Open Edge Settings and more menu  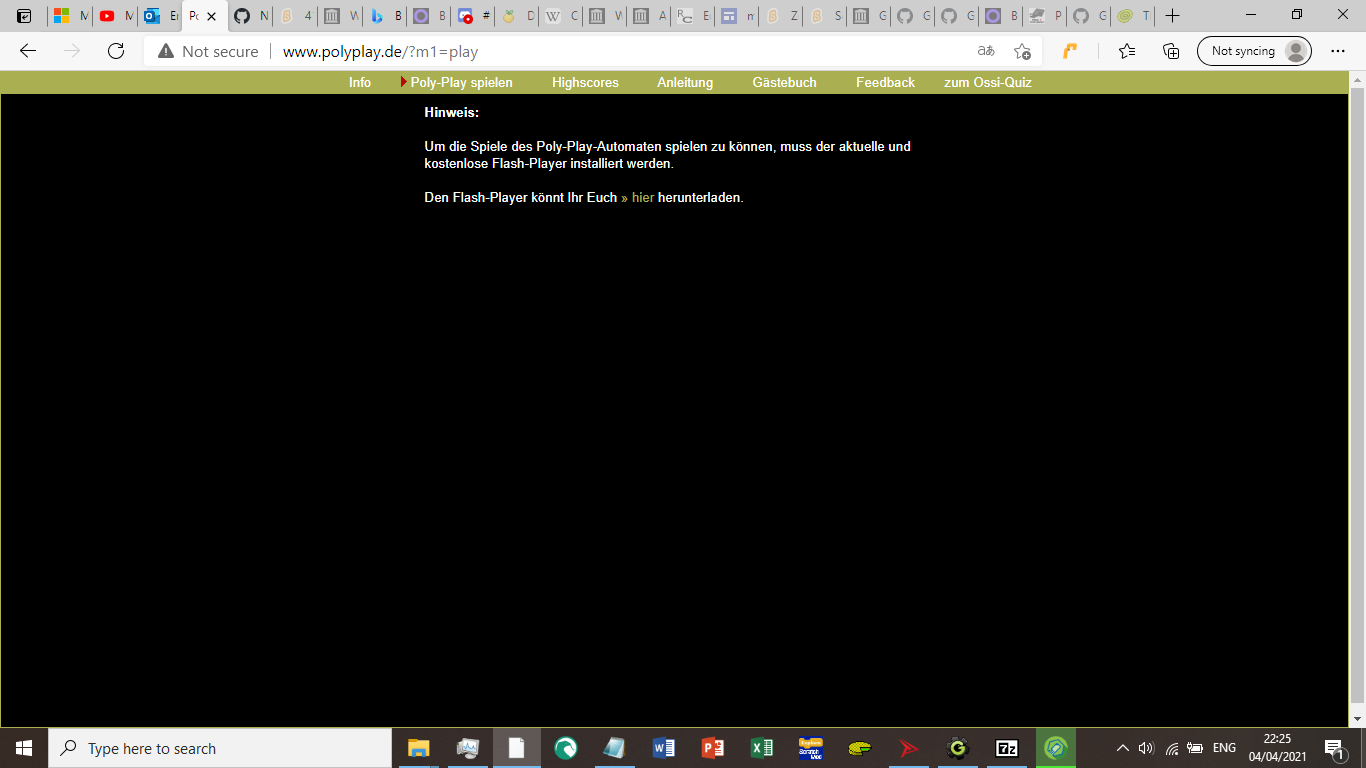pos(1338,51)
